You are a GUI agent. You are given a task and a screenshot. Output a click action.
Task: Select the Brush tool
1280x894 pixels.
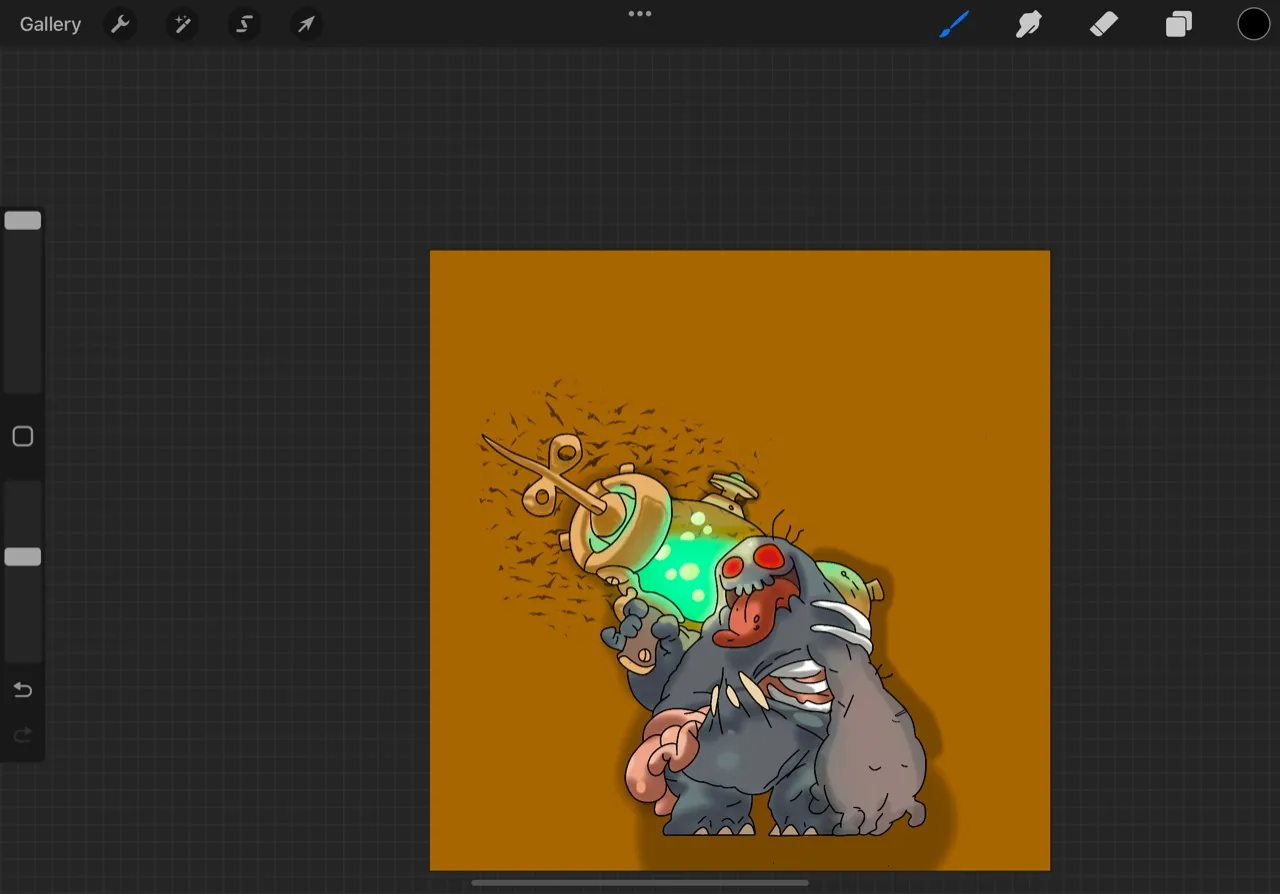click(x=954, y=24)
